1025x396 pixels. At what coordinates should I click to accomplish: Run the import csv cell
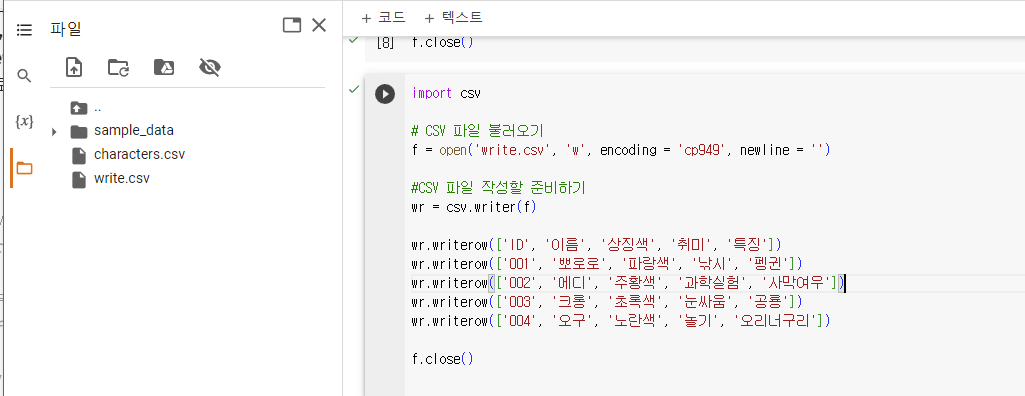385,94
